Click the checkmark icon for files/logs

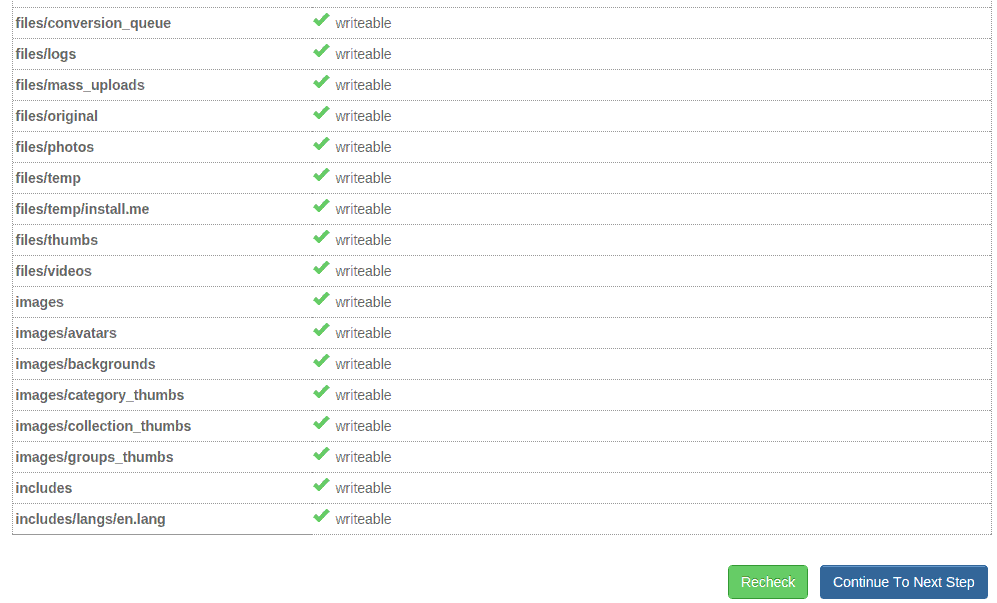[321, 52]
